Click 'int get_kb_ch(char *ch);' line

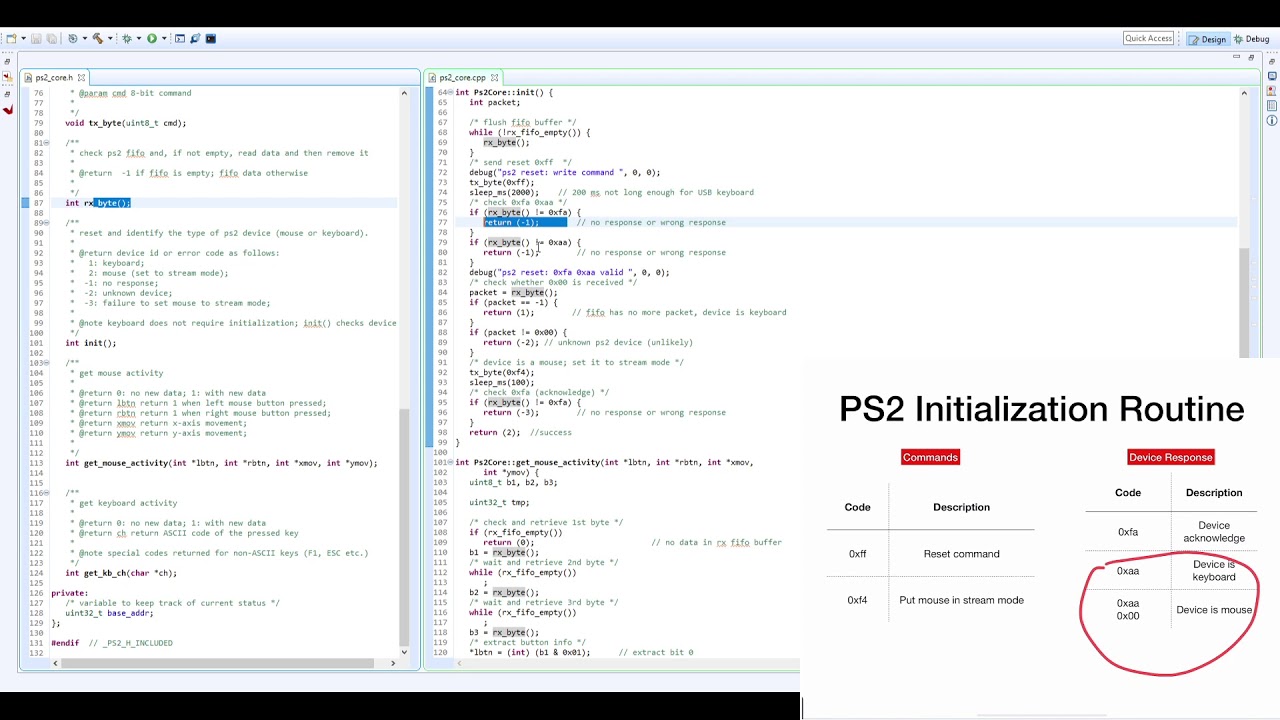click(121, 573)
